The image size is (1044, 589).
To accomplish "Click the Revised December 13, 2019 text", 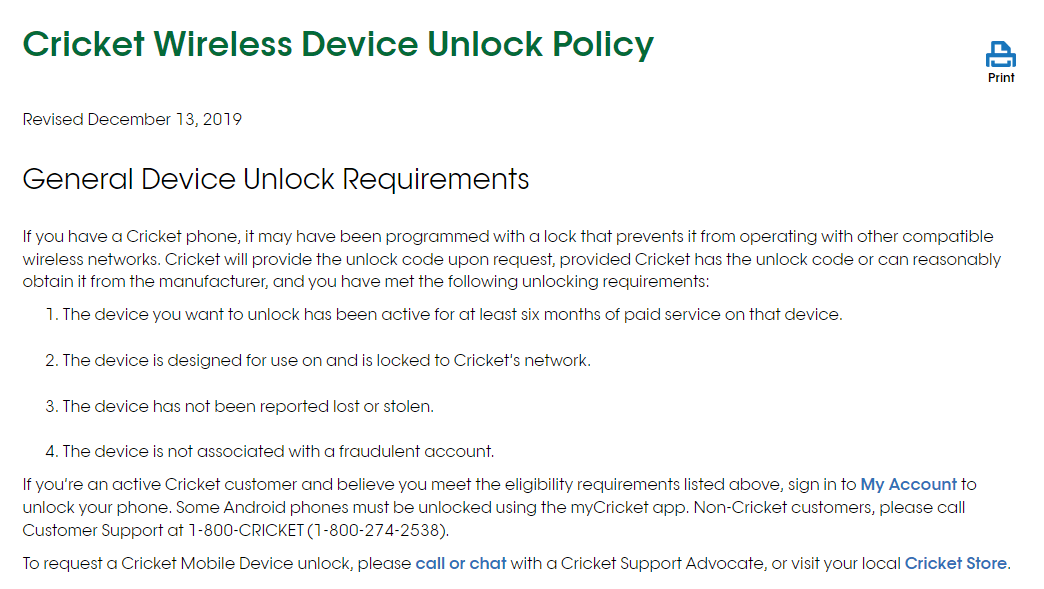I will click(x=132, y=119).
